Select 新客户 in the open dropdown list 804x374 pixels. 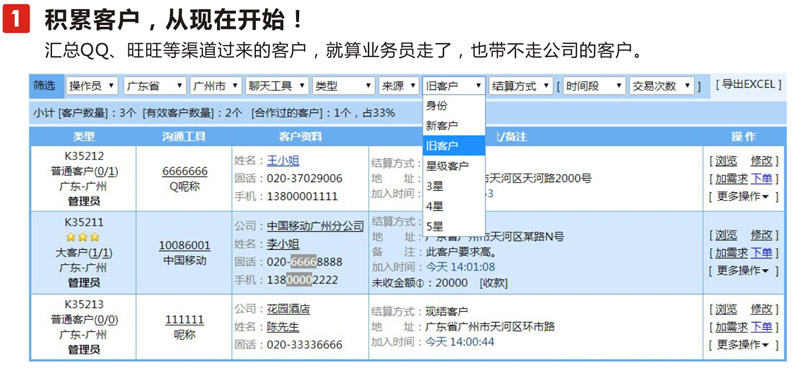pos(454,126)
